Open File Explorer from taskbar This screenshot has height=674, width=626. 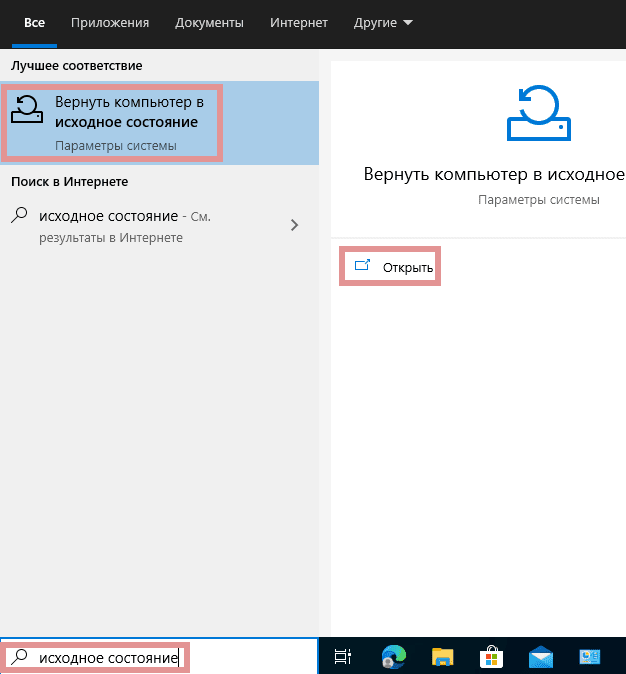click(442, 657)
